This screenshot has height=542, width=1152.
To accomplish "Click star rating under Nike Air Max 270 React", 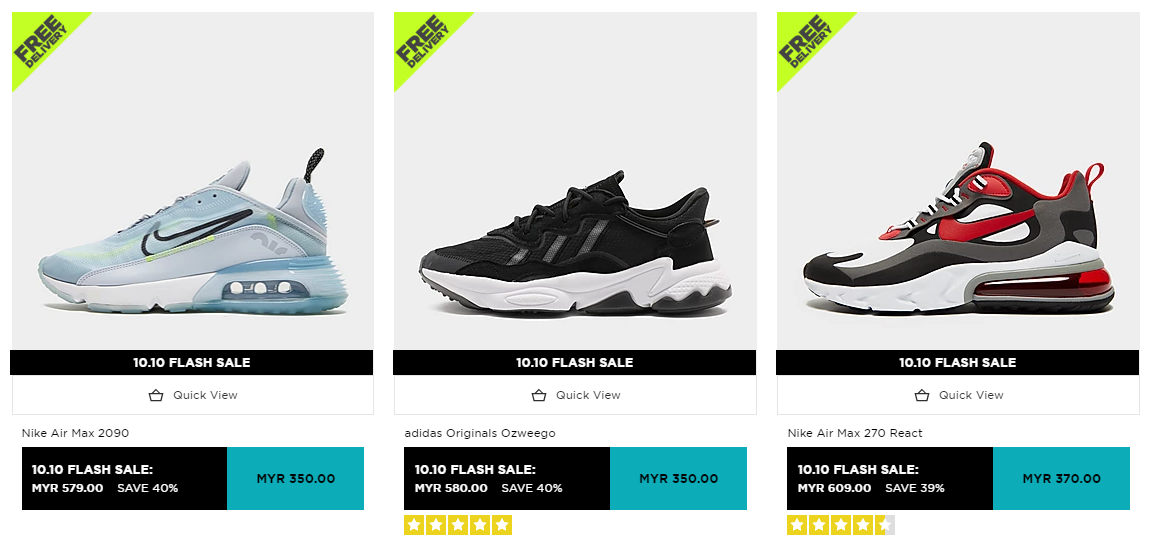I will point(840,525).
